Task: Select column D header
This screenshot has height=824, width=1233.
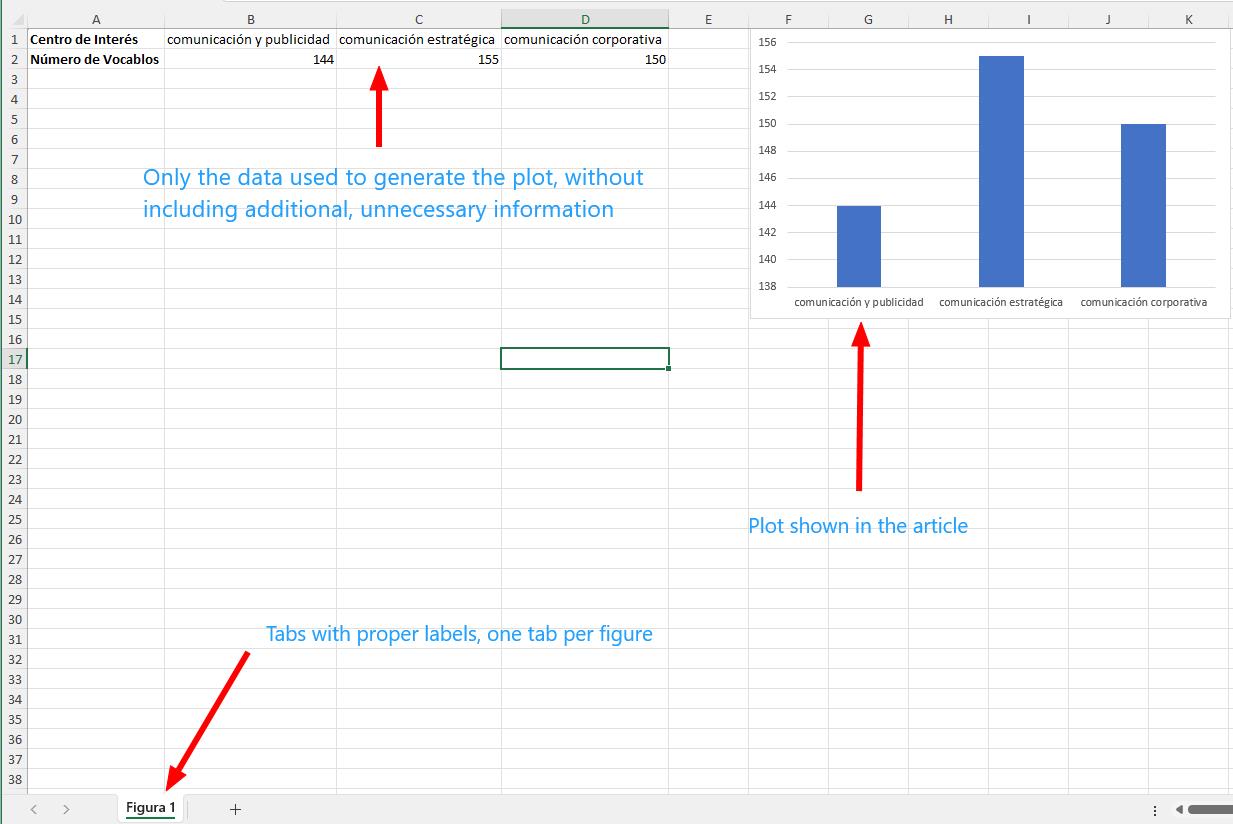Action: tap(585, 19)
